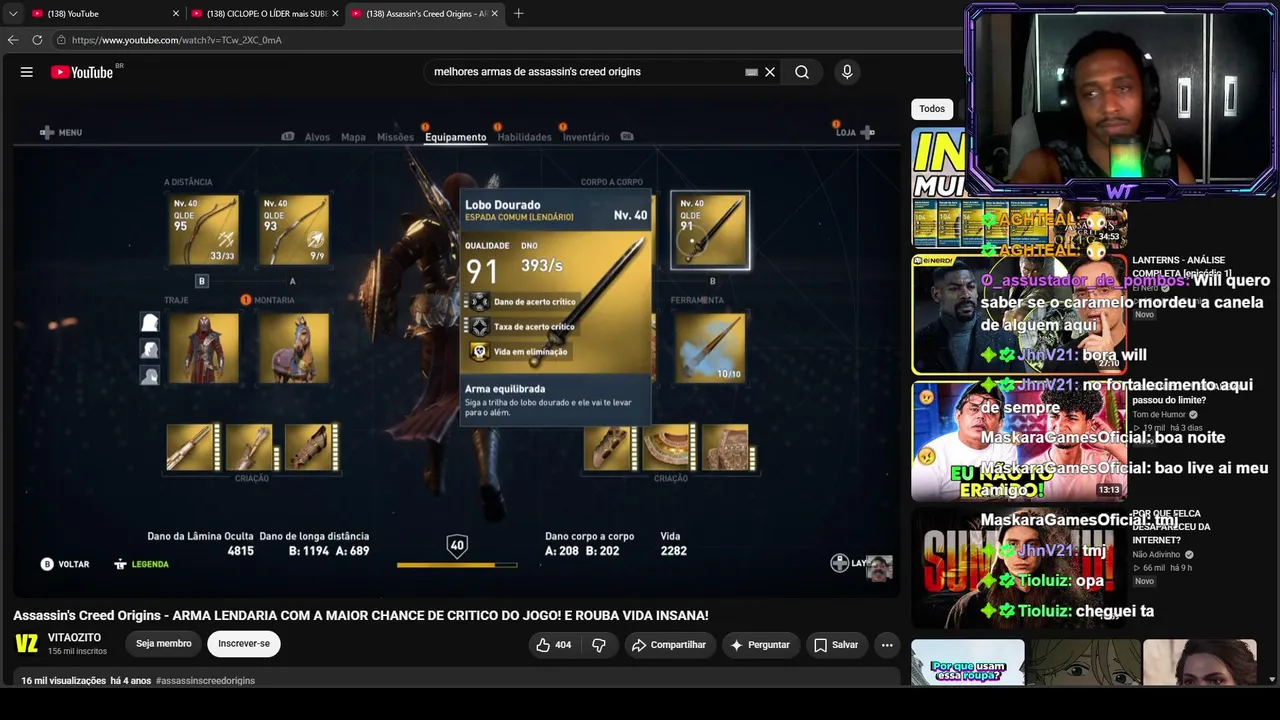Select the quality 91 sword slot
This screenshot has height=720, width=1280.
click(710, 230)
